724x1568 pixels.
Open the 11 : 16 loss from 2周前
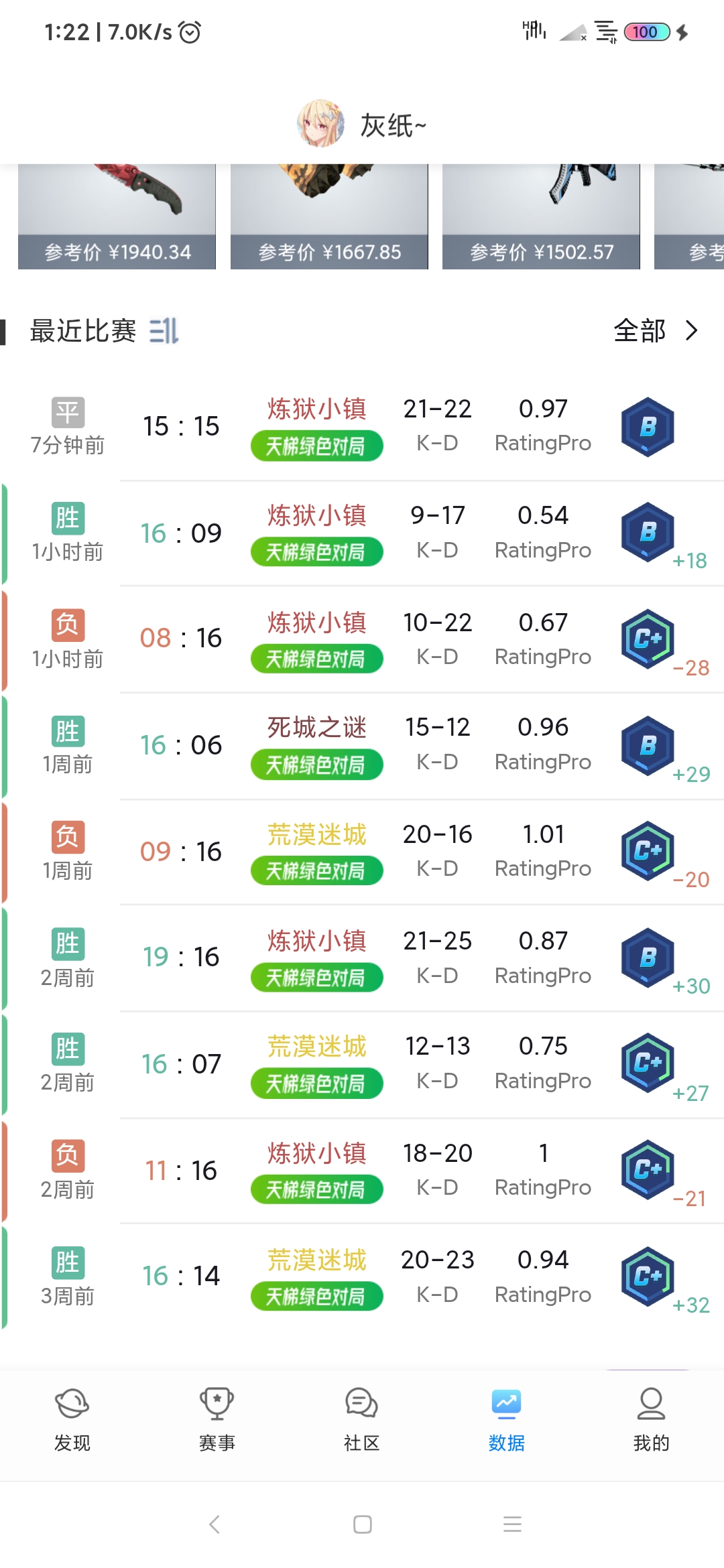(362, 1171)
